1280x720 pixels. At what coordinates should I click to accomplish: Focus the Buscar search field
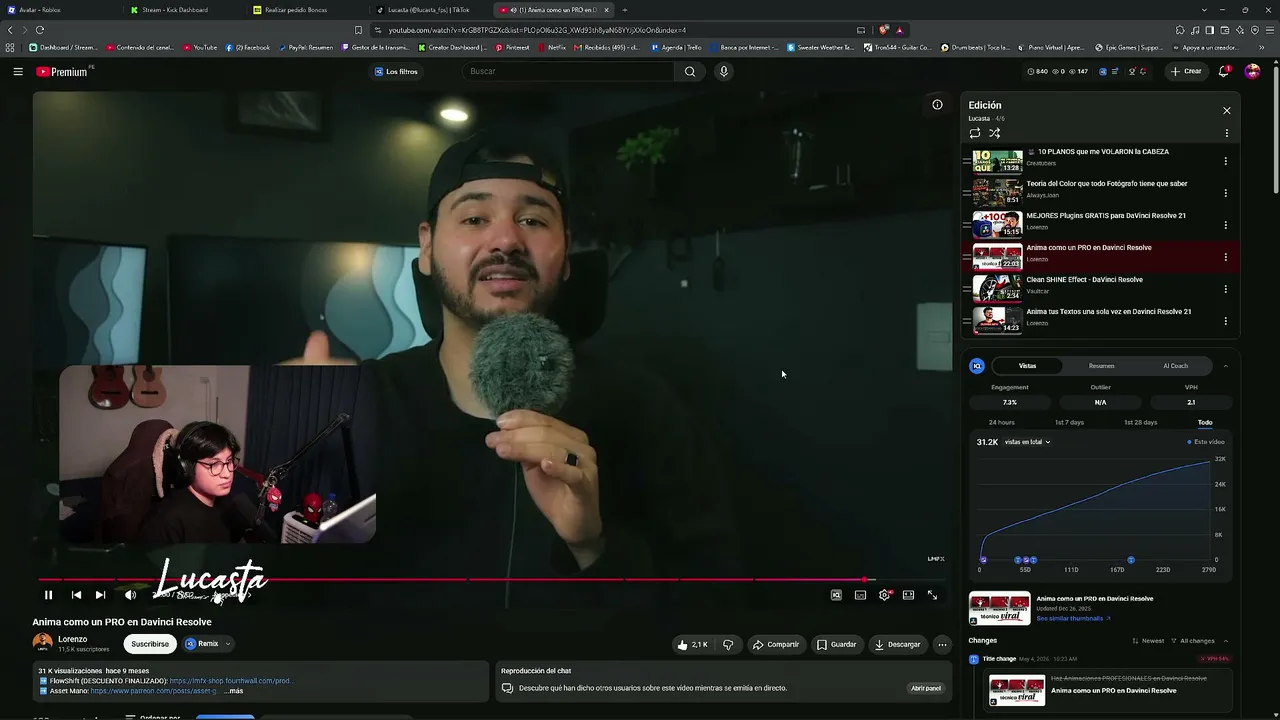coord(569,72)
